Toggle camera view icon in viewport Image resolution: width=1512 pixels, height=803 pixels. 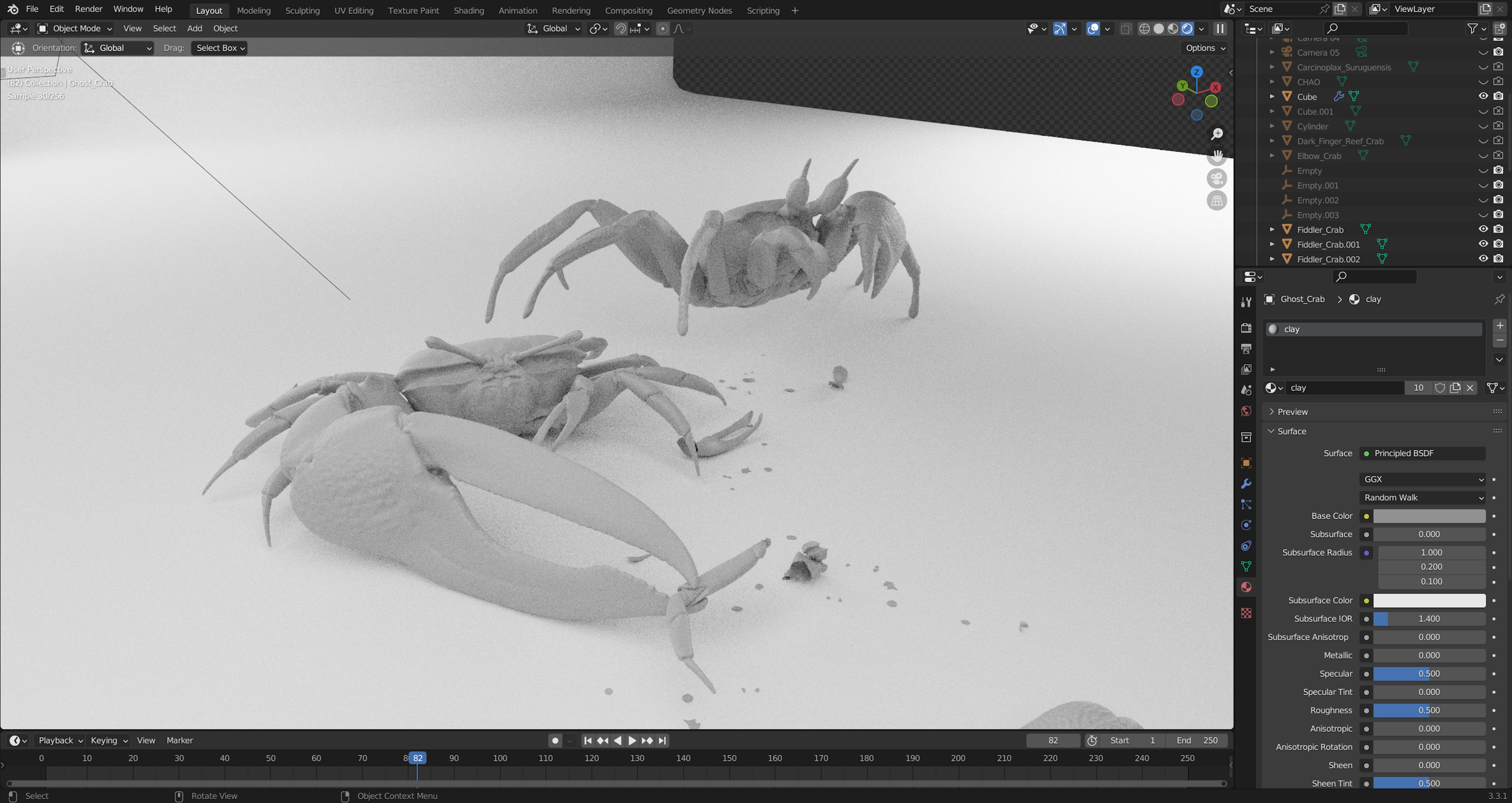(1217, 178)
